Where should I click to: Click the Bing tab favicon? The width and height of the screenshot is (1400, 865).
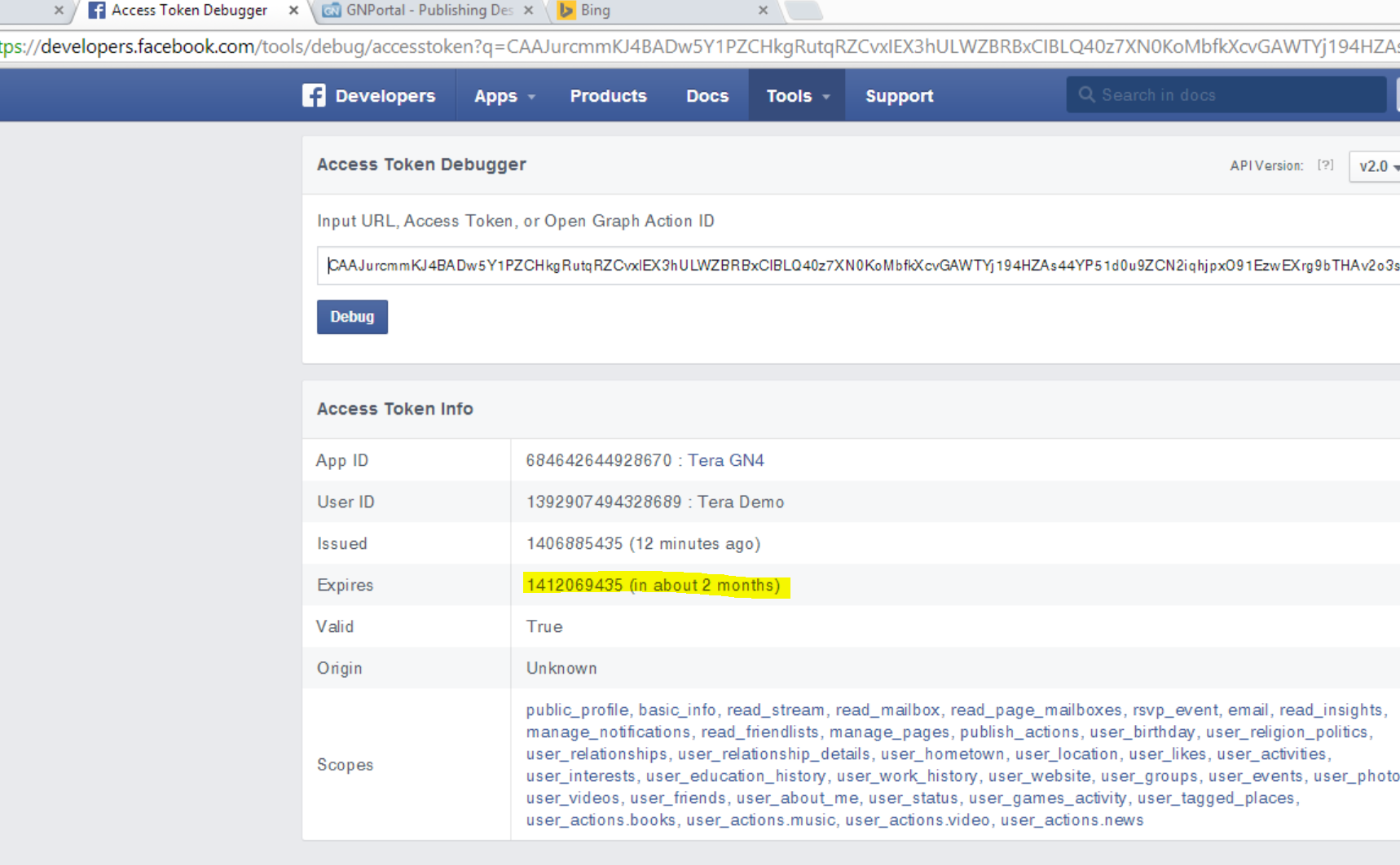click(566, 11)
